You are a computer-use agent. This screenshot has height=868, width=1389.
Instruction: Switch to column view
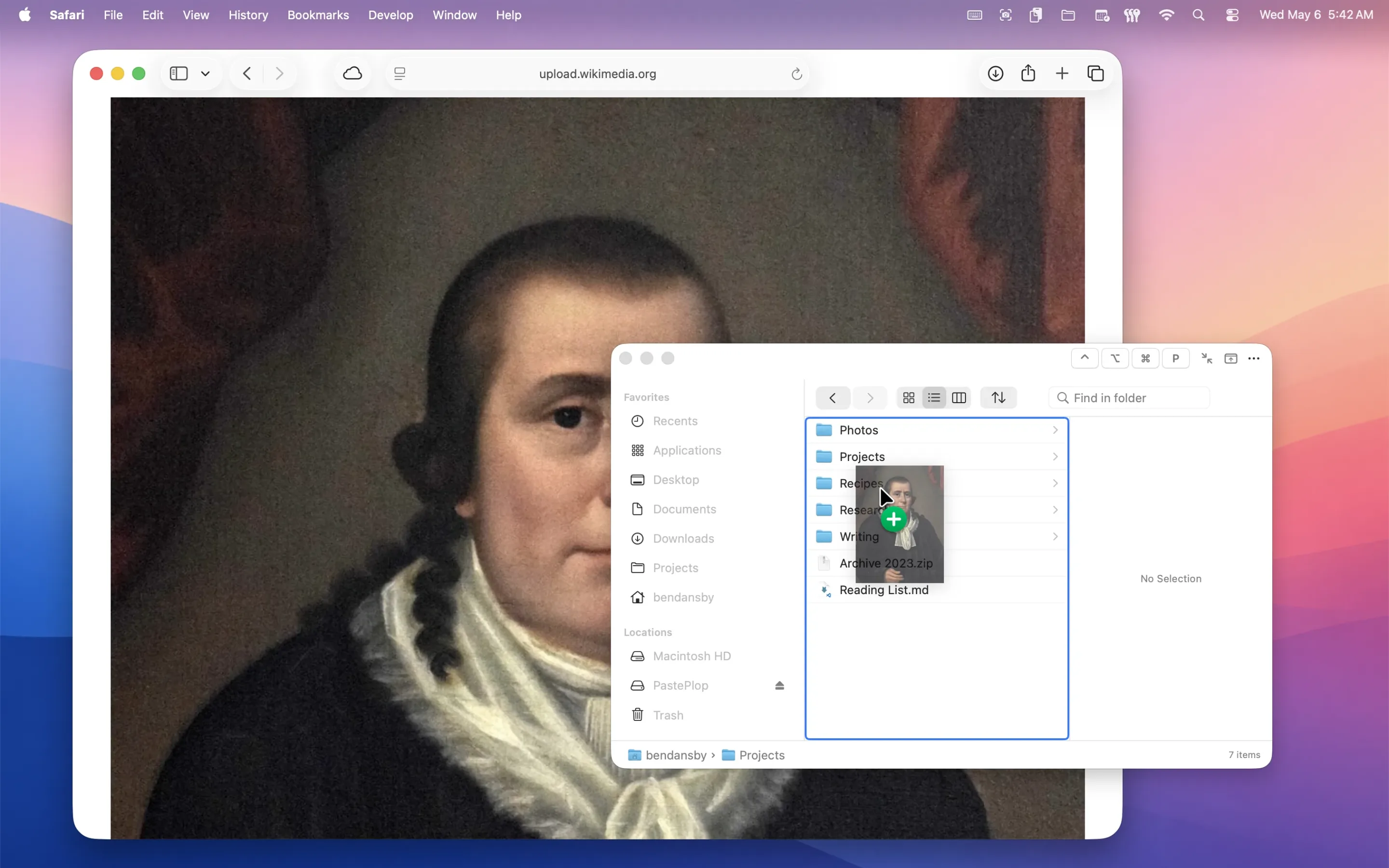(x=958, y=398)
